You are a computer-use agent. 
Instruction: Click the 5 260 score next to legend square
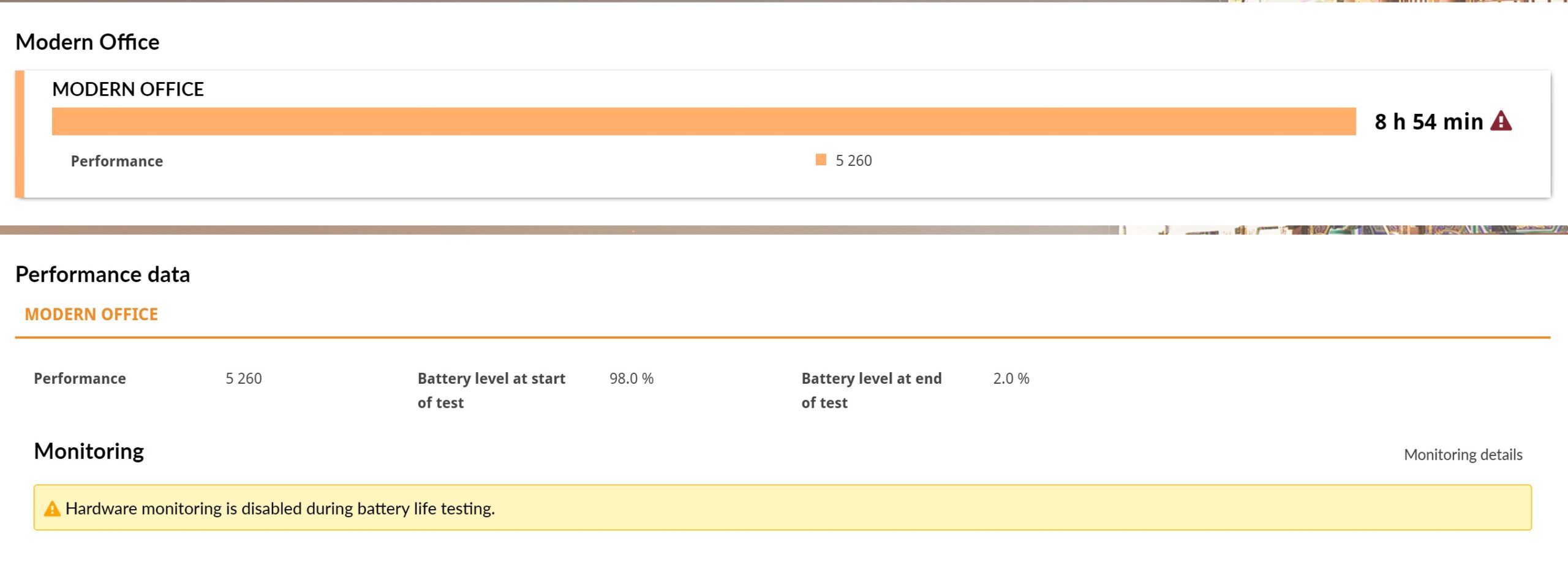coord(853,160)
